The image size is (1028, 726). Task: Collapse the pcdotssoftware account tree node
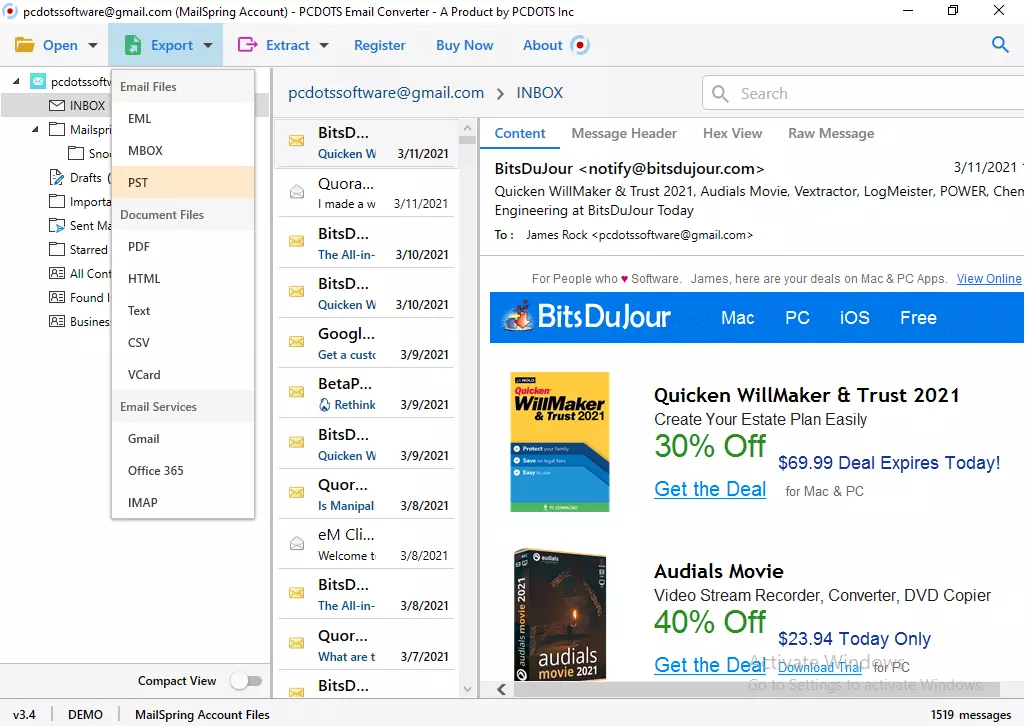click(16, 81)
